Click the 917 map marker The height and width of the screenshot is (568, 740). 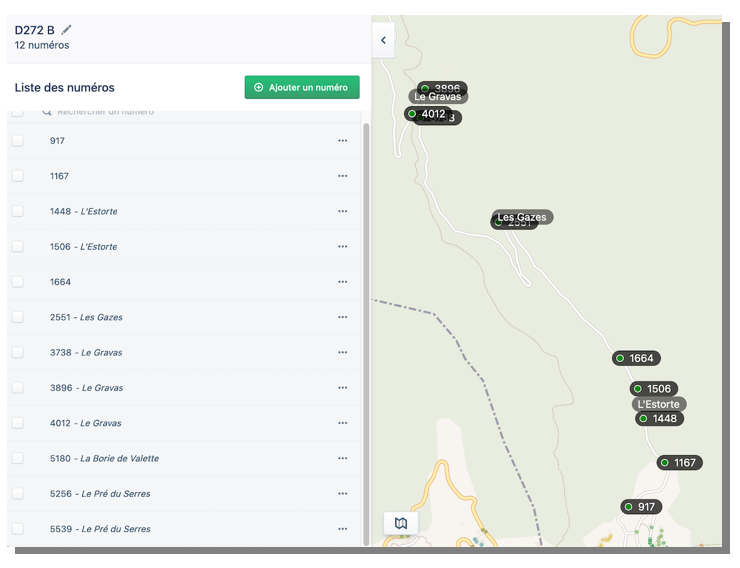[x=640, y=507]
